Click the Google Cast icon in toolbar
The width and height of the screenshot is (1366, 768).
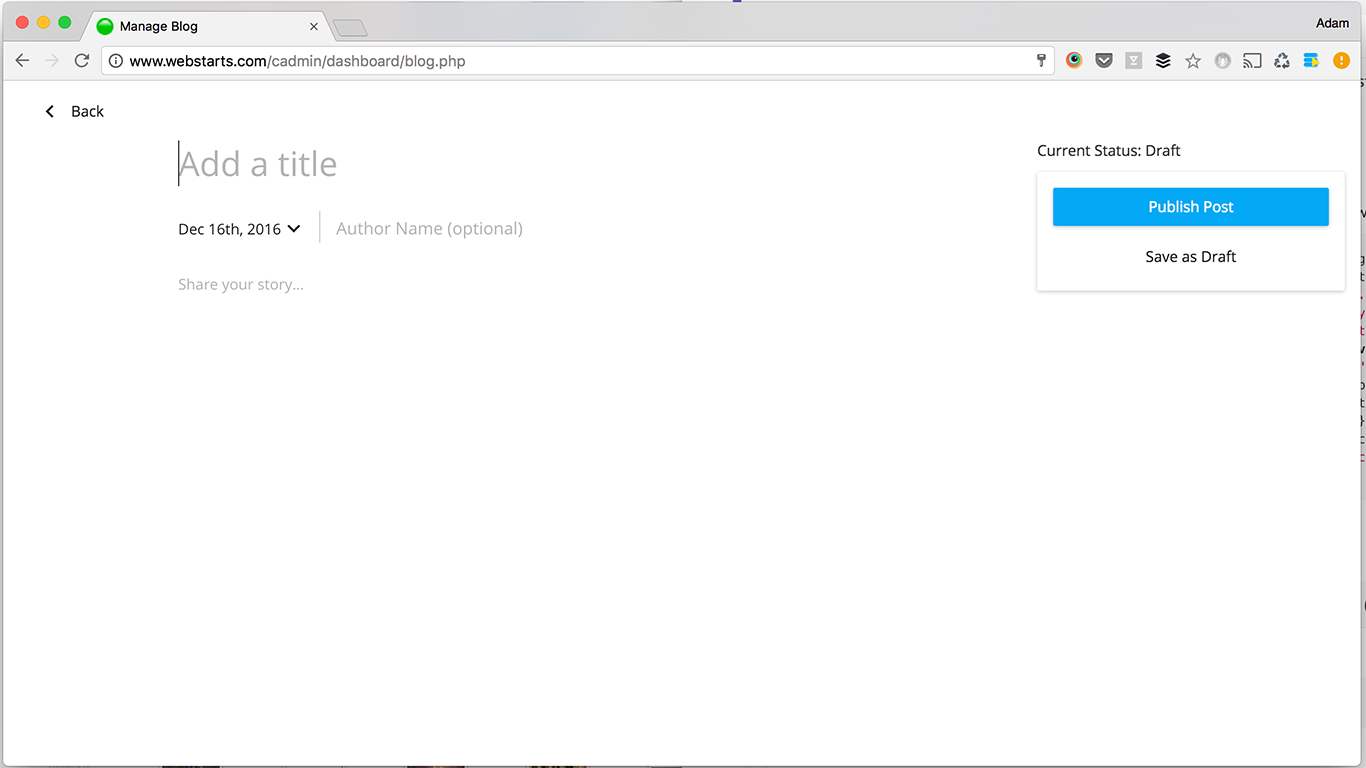coord(1252,60)
